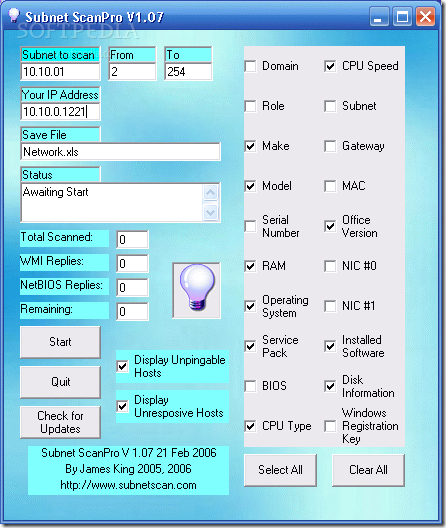
Task: Uncheck the CPU Speed checkbox
Action: coord(330,66)
